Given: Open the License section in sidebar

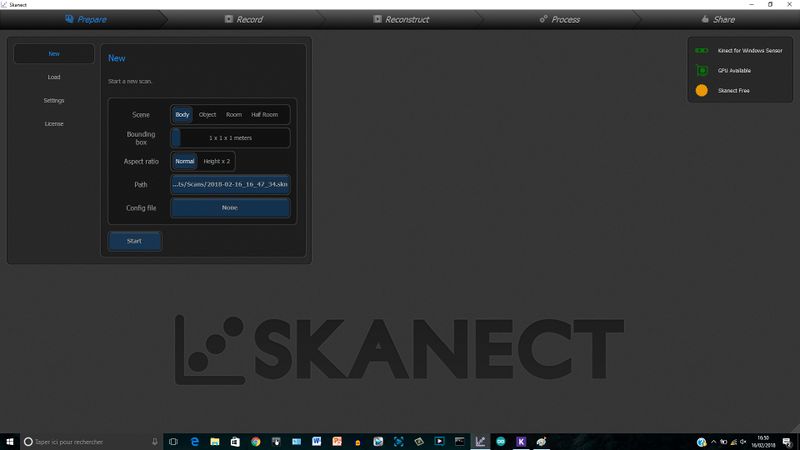Looking at the screenshot, I should [x=54, y=124].
